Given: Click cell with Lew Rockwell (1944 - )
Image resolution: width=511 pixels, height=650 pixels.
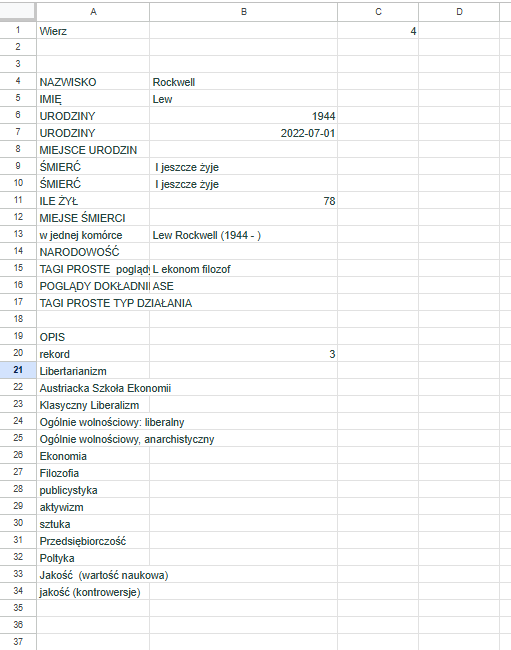Looking at the screenshot, I should 244,235.
